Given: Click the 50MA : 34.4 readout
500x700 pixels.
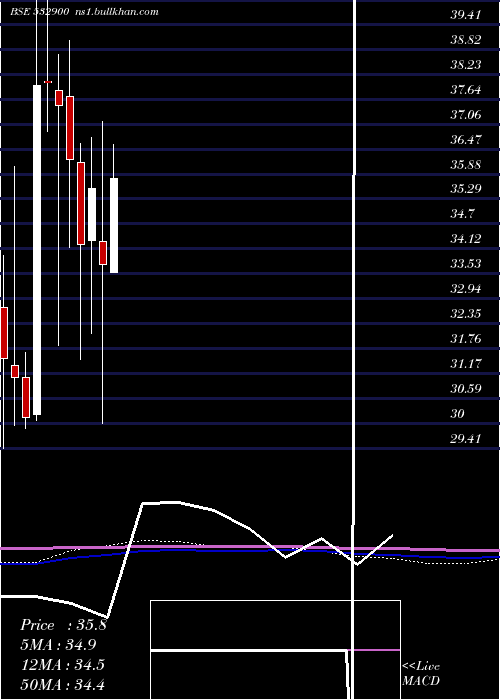Looking at the screenshot, I should 63,684.
